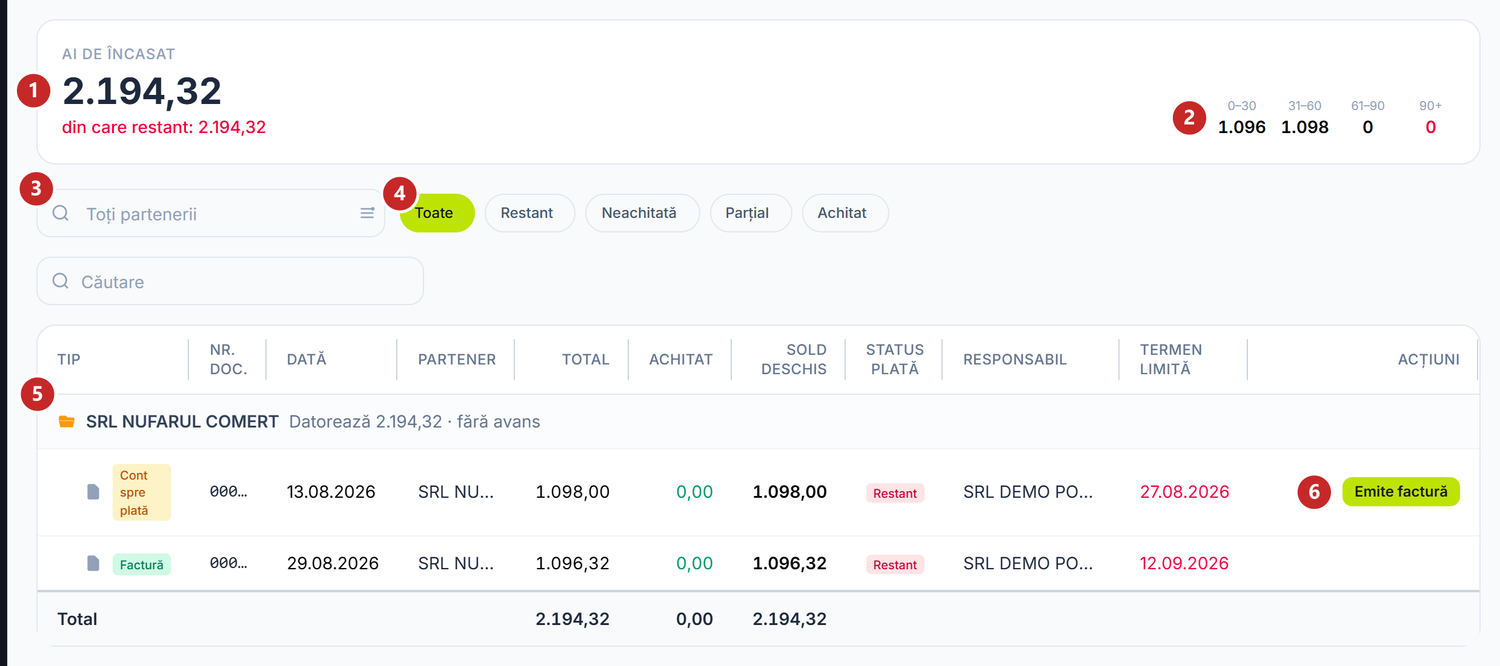Click the 0–30 aging bucket value 1.096
1500x666 pixels.
1242,127
